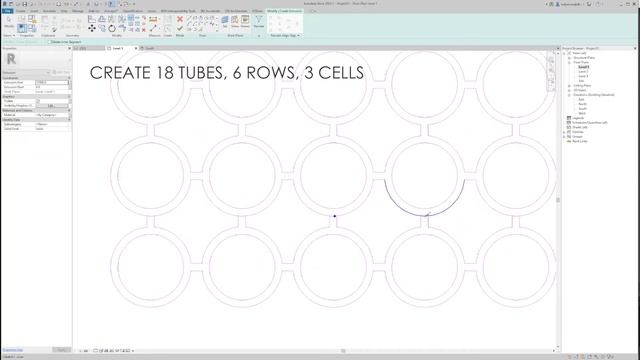This screenshot has width=640, height=360.
Task: Click the Extrusion Start value field
Action: tap(51, 87)
